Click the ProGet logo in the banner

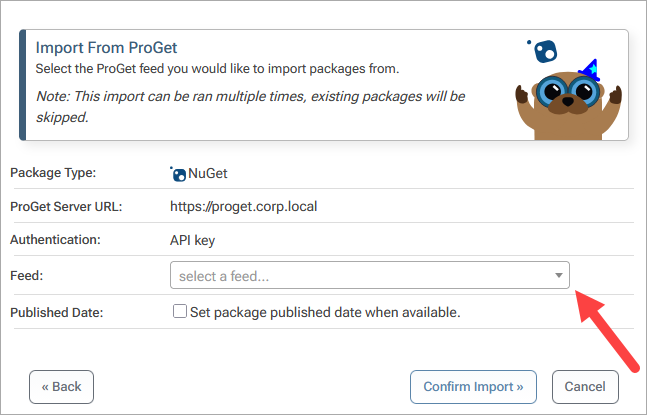click(x=543, y=50)
